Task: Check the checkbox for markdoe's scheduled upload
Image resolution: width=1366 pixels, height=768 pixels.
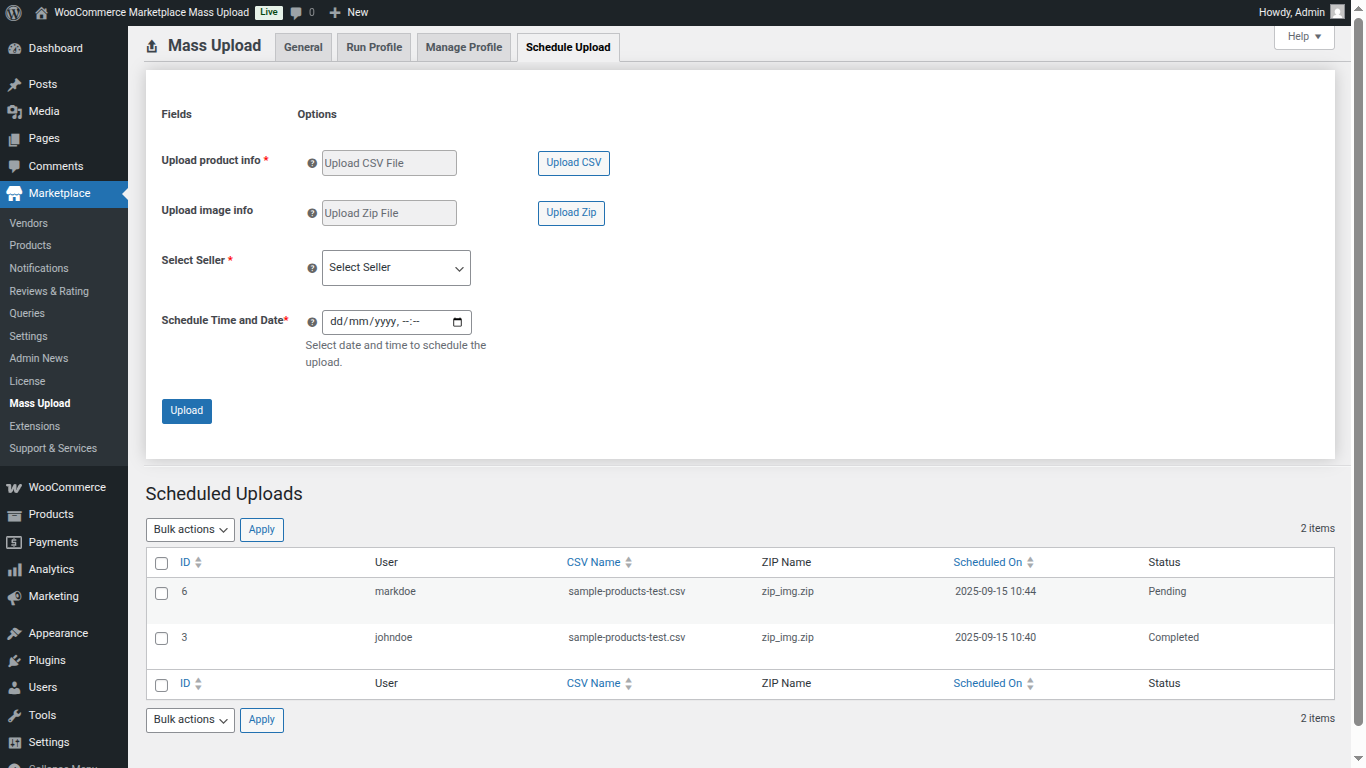Action: (x=161, y=592)
